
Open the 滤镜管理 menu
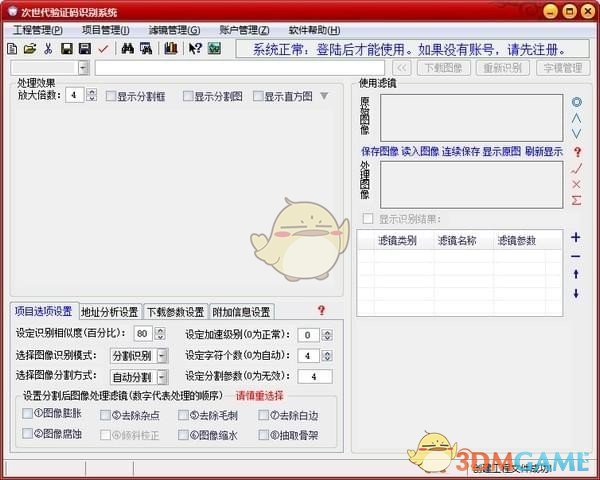click(x=173, y=30)
